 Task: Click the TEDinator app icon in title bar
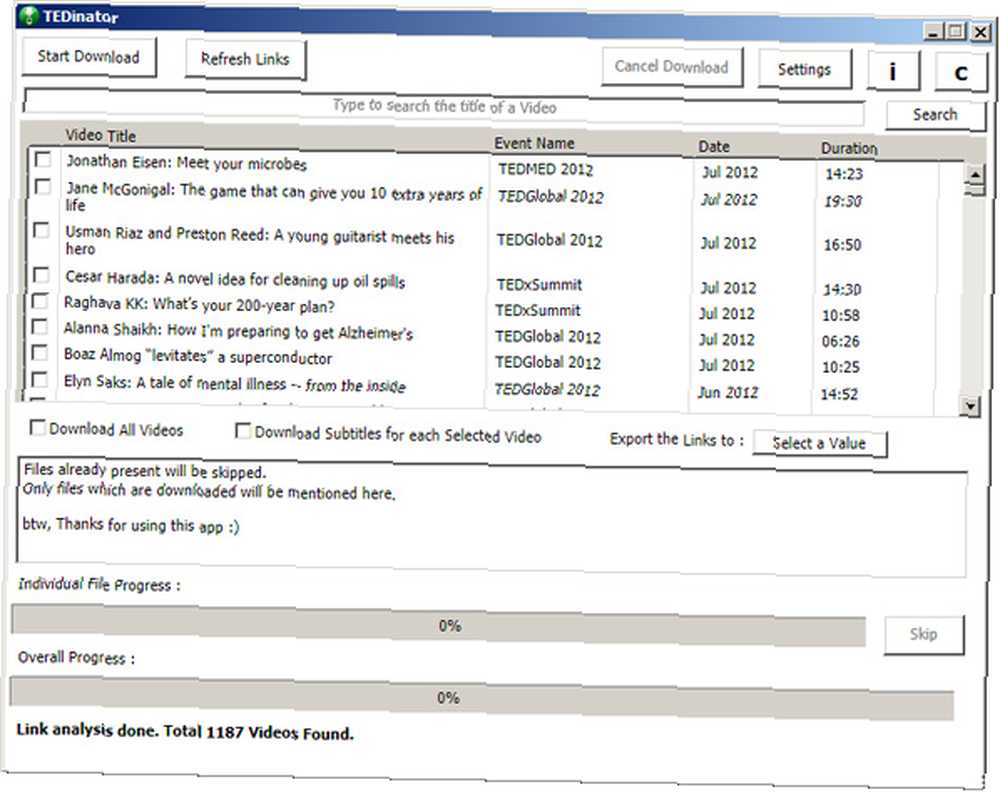pyautogui.click(x=29, y=15)
